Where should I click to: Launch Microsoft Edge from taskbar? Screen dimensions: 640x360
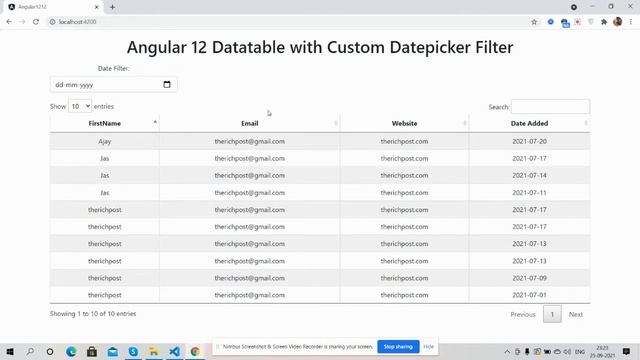(71, 351)
